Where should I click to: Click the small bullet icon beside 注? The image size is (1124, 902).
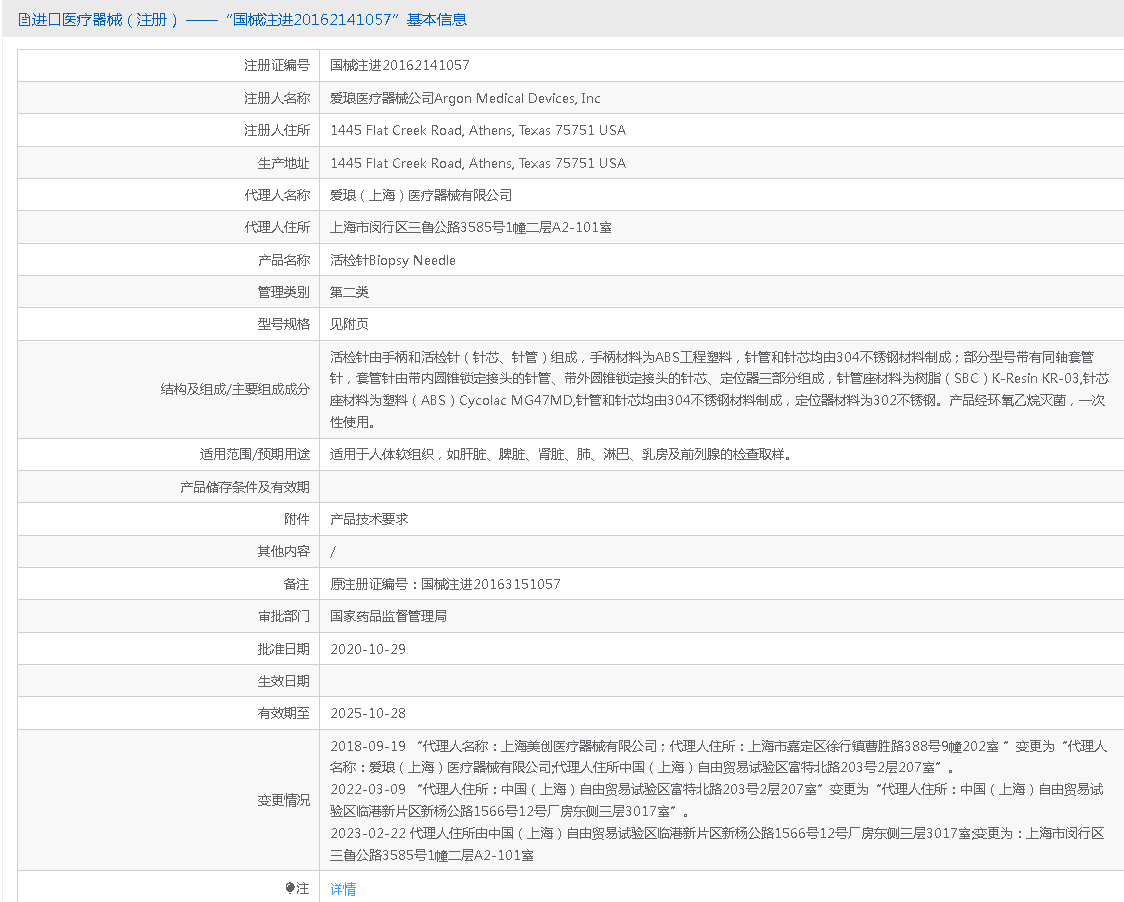tap(290, 888)
